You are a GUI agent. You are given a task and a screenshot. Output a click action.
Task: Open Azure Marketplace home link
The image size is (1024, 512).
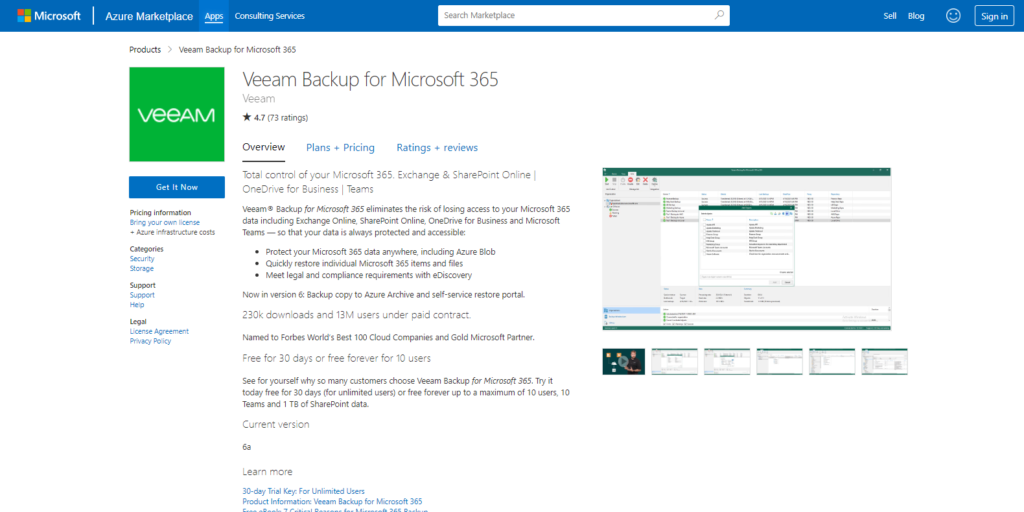point(148,16)
